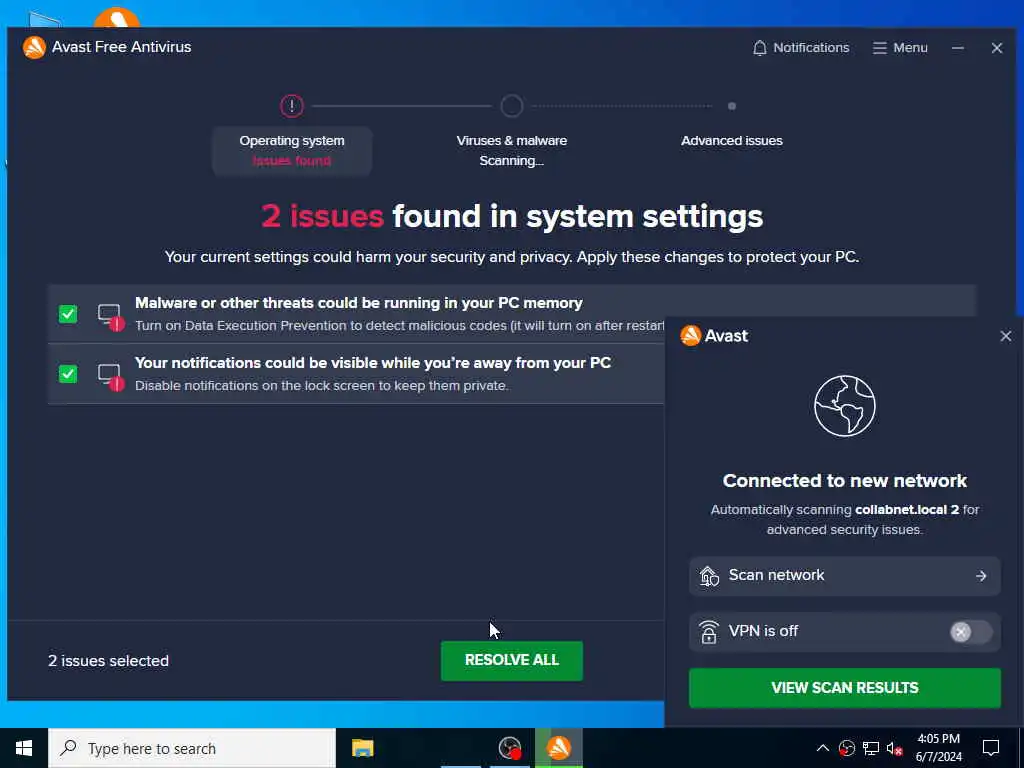Click the Avast taskbar icon
Screen dimensions: 1024x768
[x=558, y=748]
